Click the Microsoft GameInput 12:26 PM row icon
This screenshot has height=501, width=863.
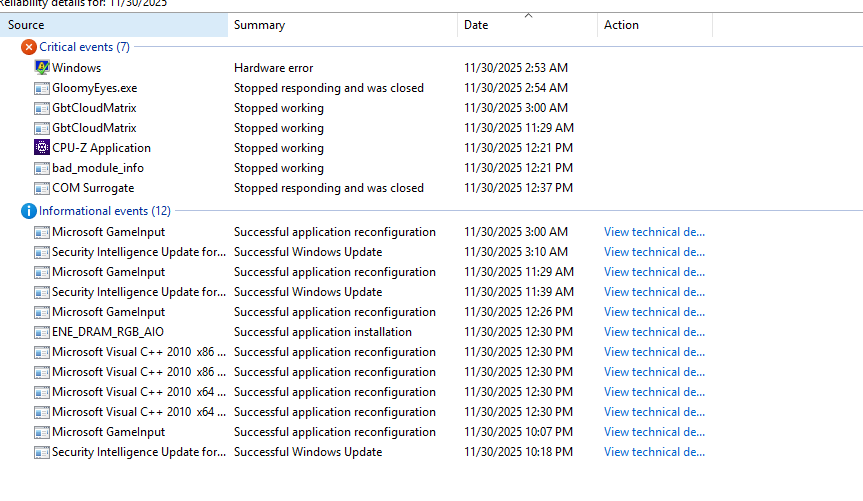[42, 312]
